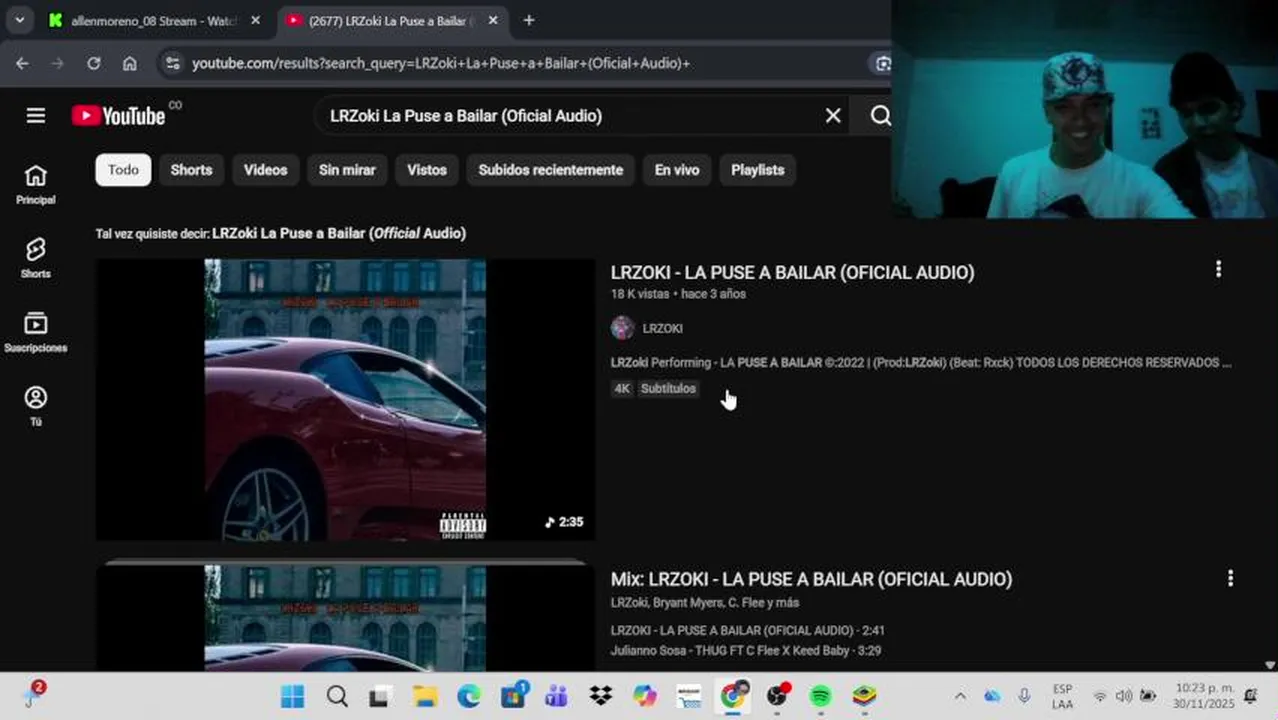Click the browser address bar URL
This screenshot has width=1278, height=720.
(x=441, y=63)
